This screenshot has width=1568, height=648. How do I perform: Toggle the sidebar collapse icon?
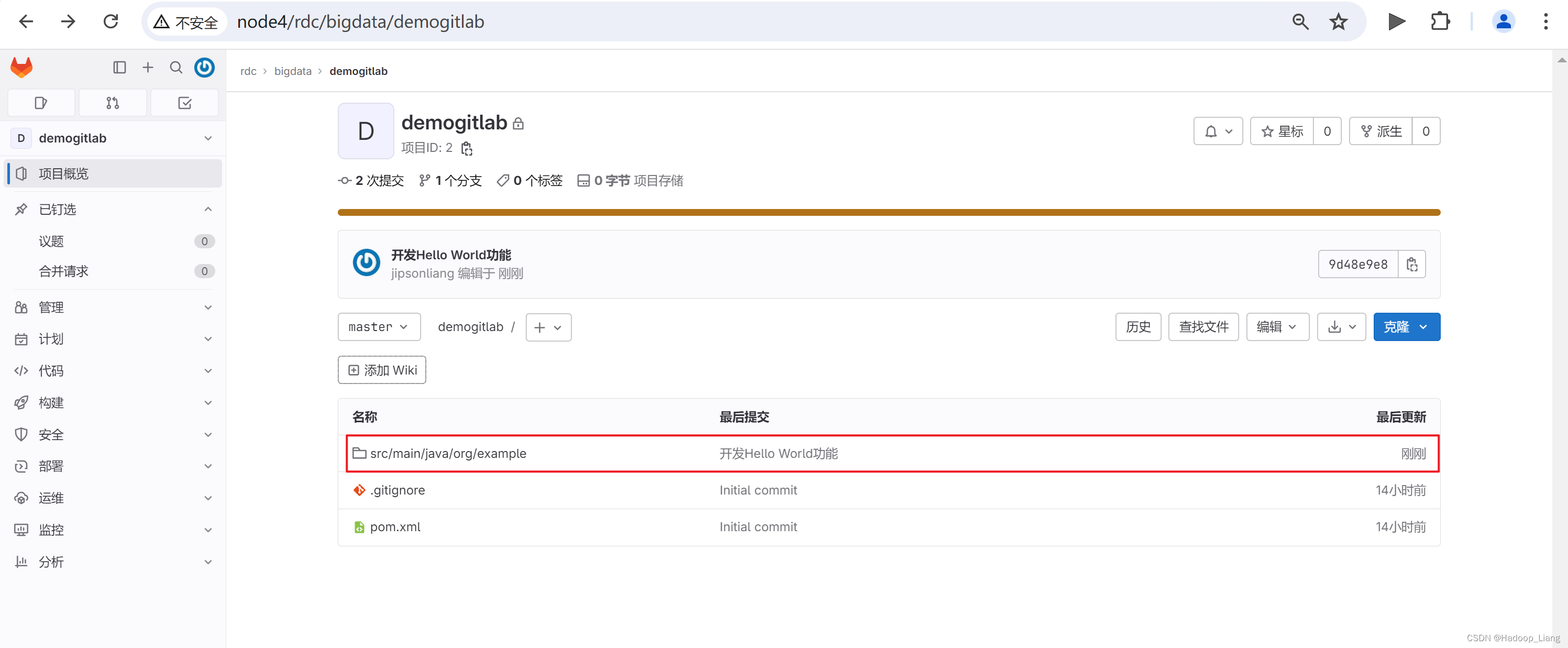[x=119, y=67]
